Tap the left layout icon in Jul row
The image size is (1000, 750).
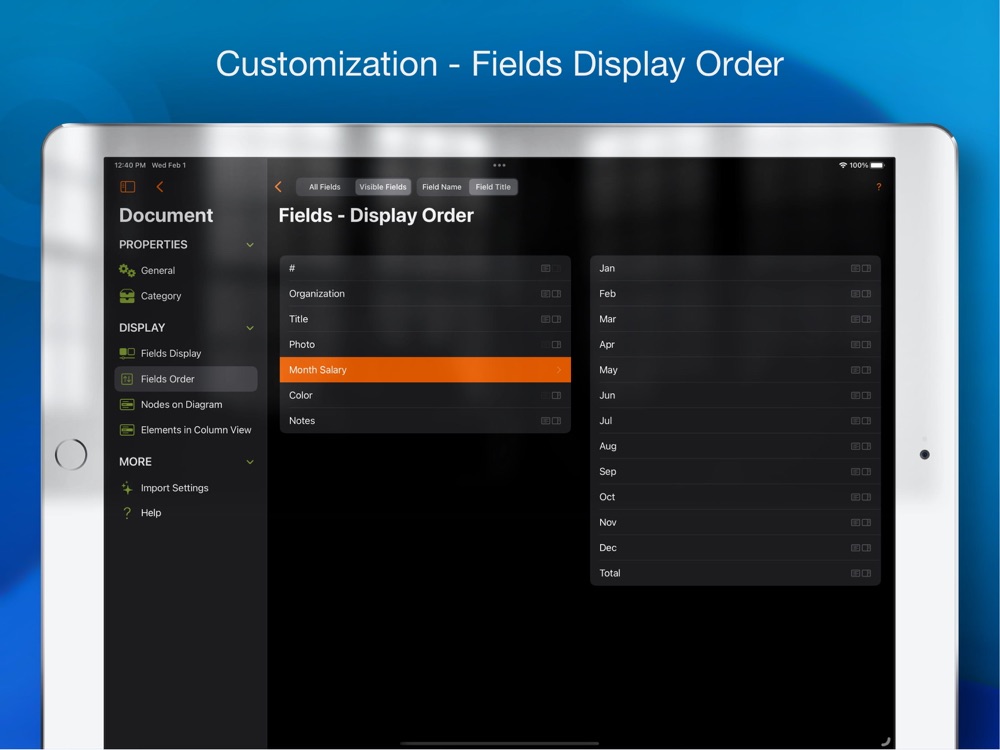(x=855, y=421)
